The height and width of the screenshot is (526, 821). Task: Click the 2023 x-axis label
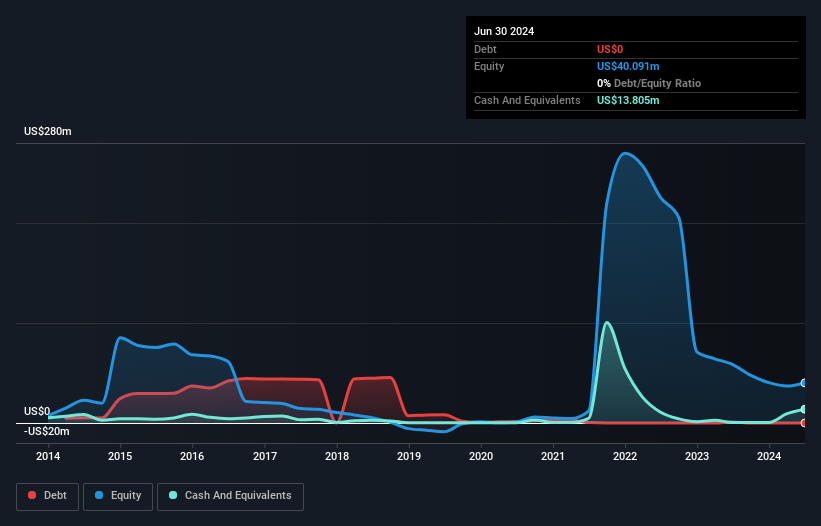click(697, 456)
